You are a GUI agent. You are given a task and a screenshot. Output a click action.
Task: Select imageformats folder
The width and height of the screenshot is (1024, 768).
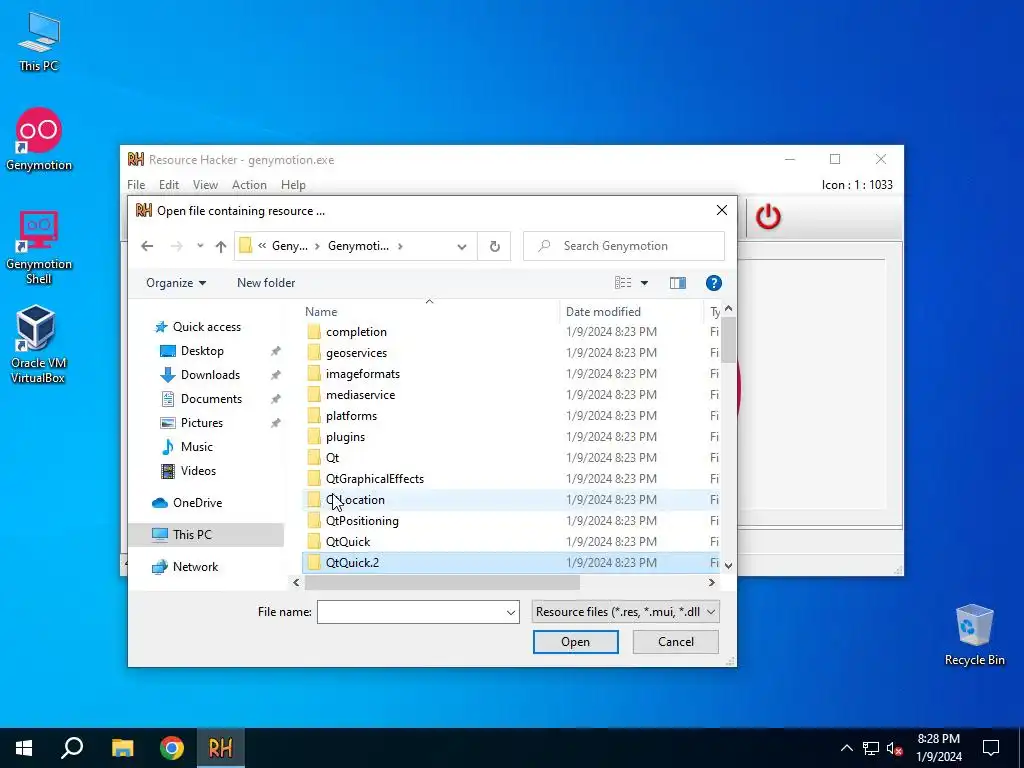pos(511,374)
